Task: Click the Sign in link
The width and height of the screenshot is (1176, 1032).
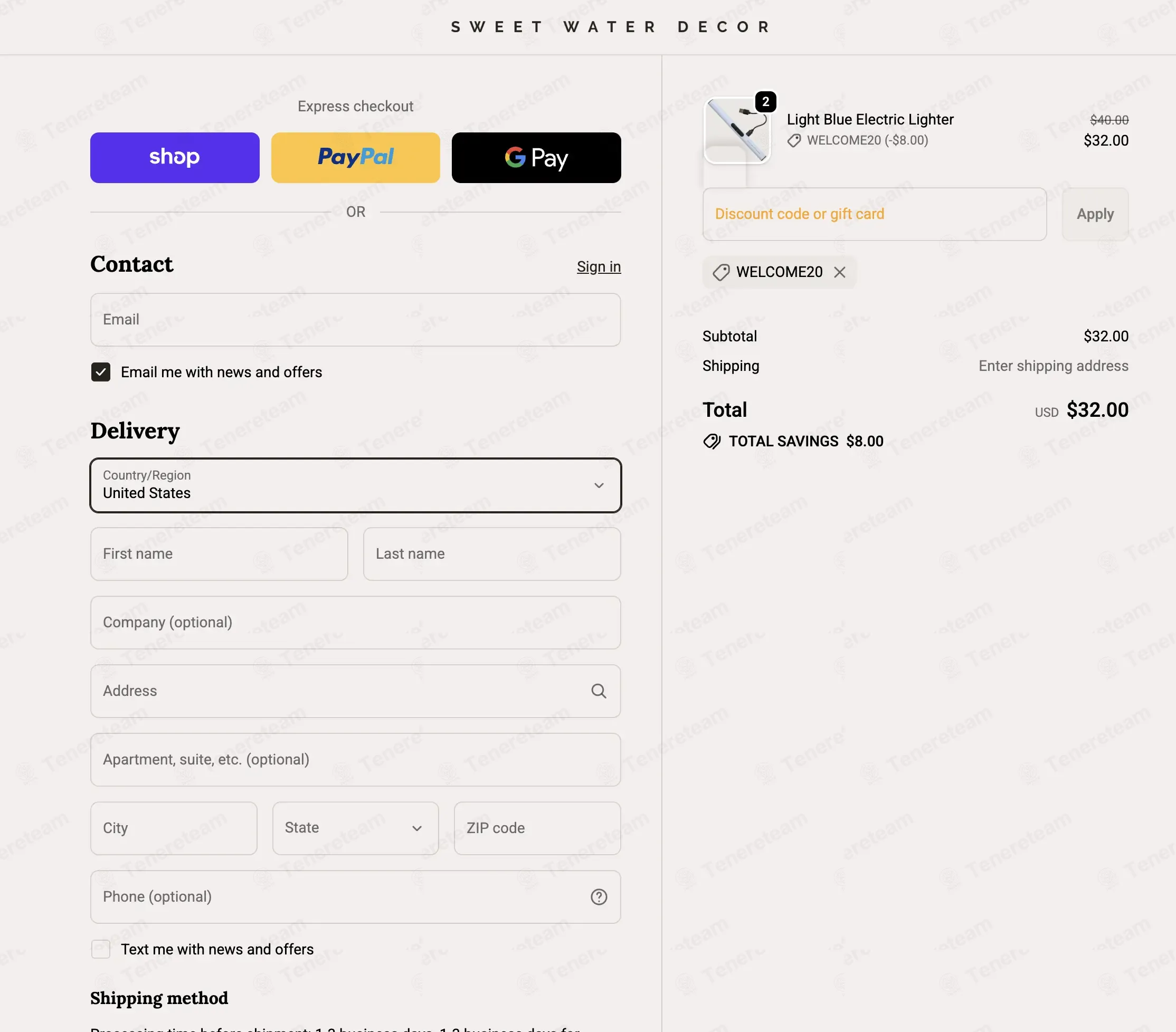Action: point(599,267)
